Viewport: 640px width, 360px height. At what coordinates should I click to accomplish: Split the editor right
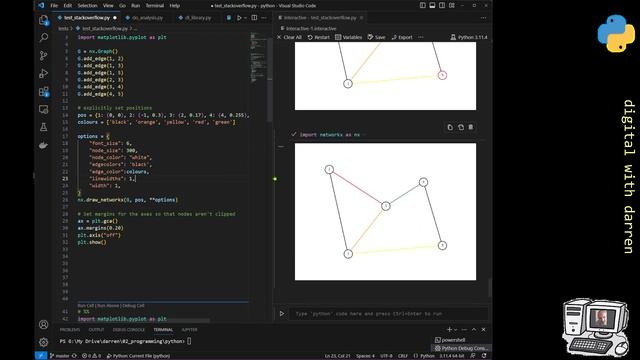(254, 18)
